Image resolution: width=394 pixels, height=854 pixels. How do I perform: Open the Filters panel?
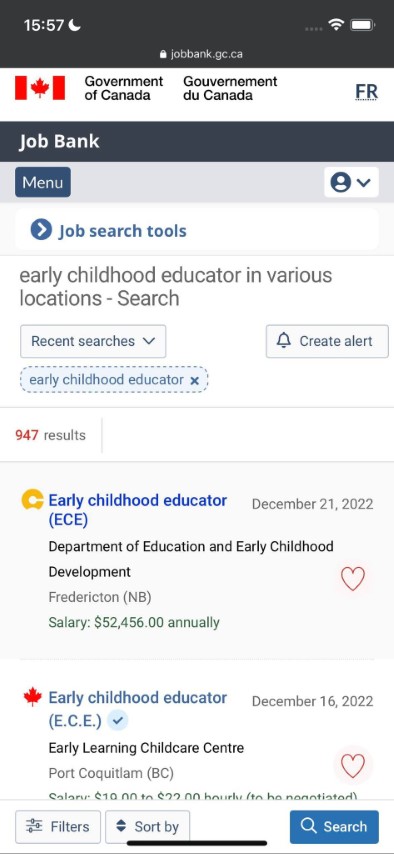pyautogui.click(x=58, y=827)
